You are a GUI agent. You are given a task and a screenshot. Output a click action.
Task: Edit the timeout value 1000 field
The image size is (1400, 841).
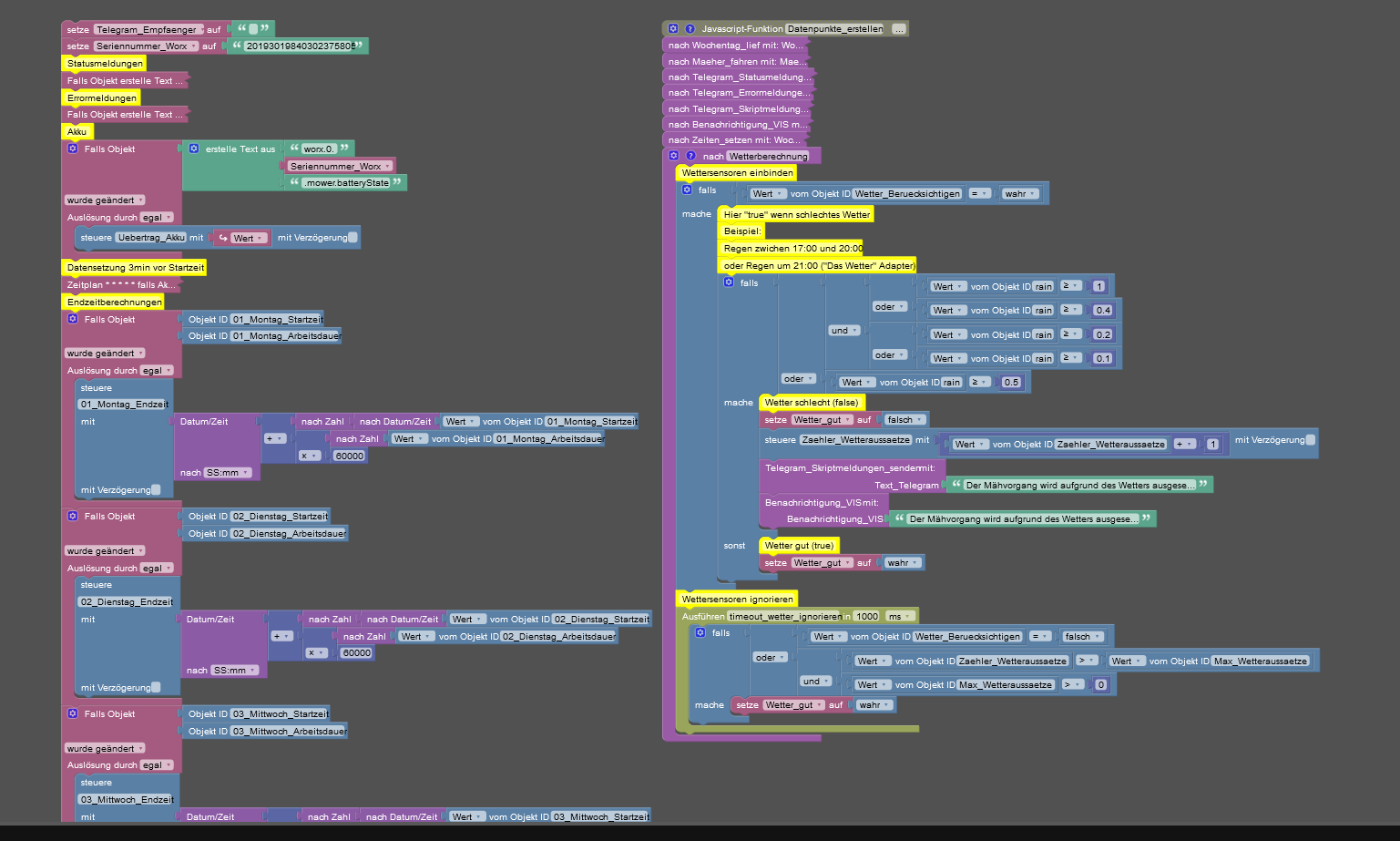tap(867, 617)
